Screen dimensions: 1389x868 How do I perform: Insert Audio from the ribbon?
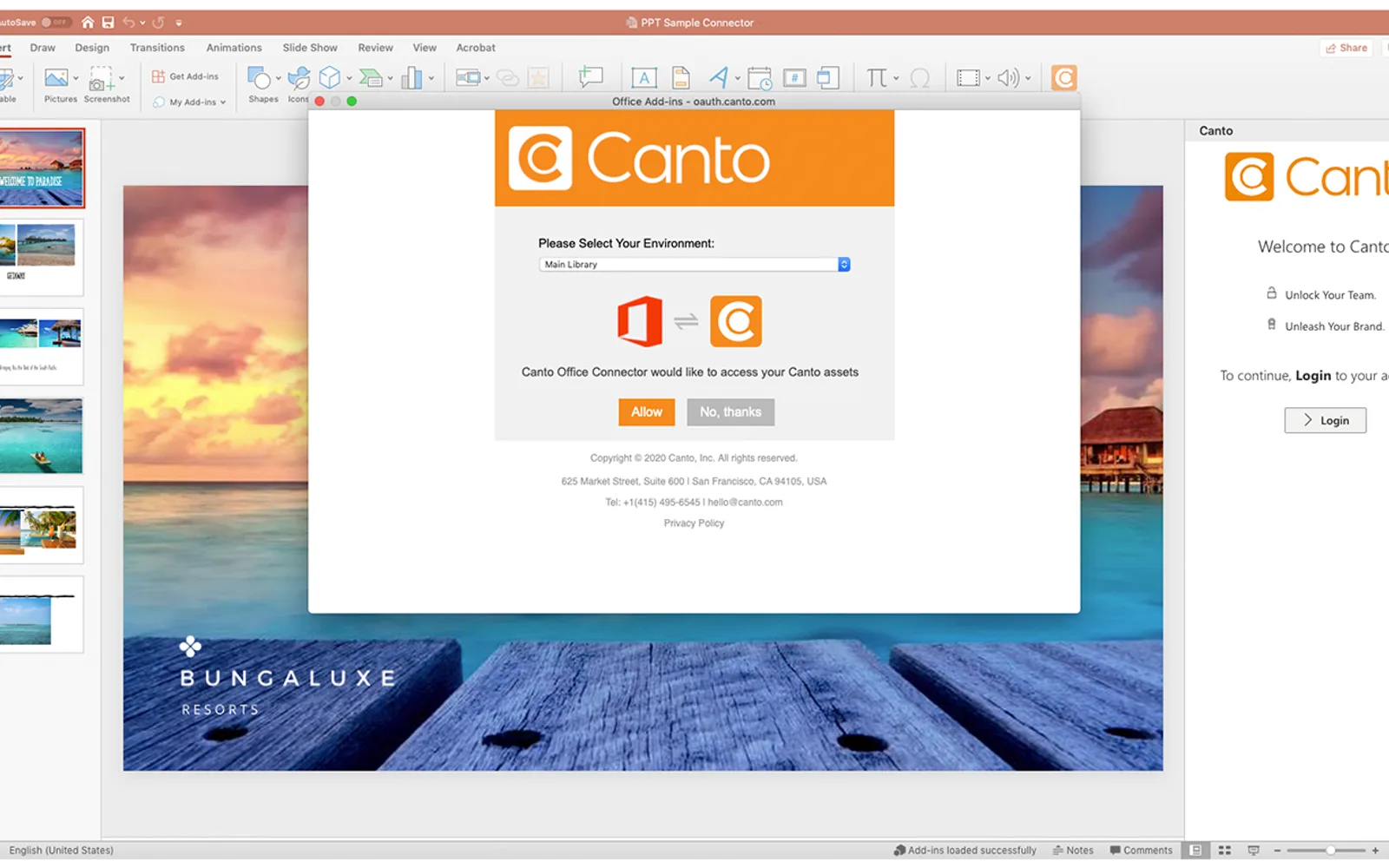(x=1008, y=78)
